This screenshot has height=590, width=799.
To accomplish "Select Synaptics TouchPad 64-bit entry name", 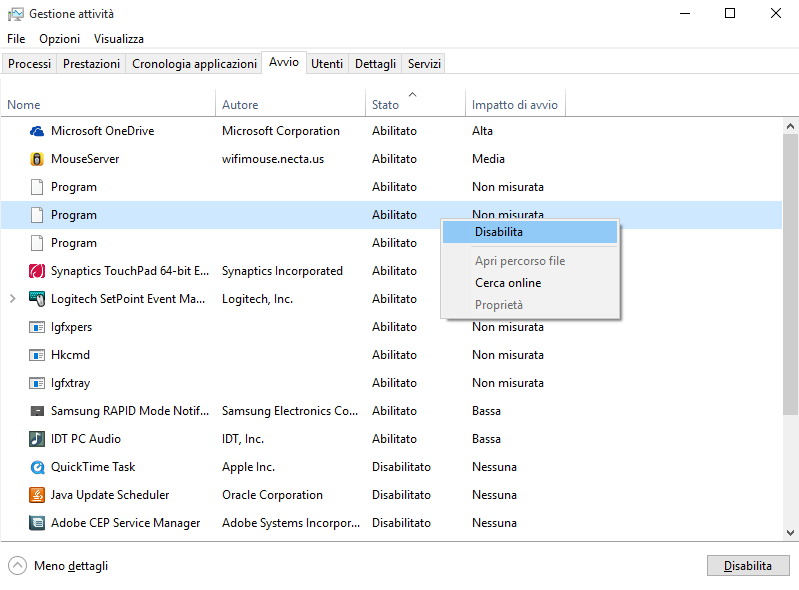I will point(130,271).
